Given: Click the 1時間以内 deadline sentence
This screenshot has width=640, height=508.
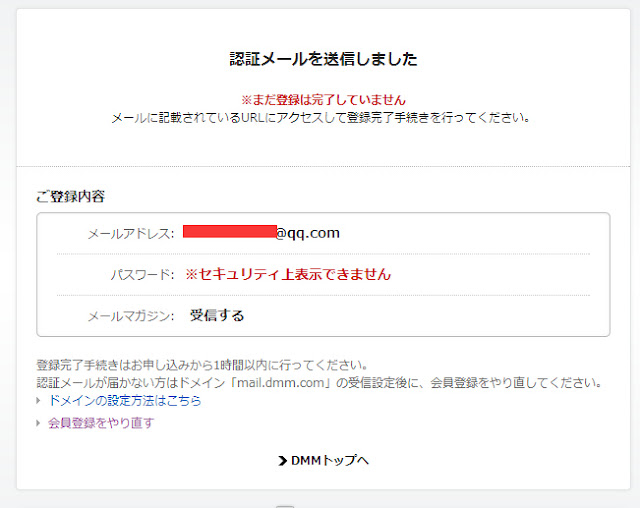Looking at the screenshot, I should pyautogui.click(x=202, y=365).
